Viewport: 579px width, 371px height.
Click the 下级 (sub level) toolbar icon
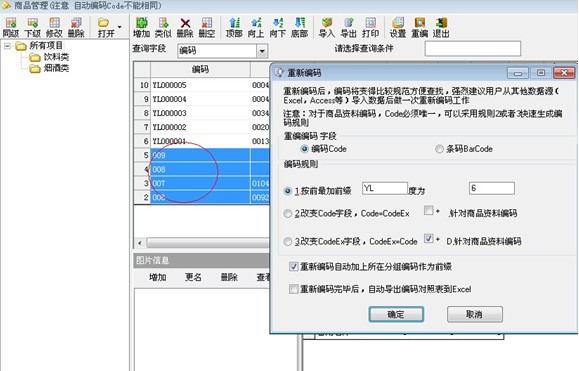tap(32, 27)
